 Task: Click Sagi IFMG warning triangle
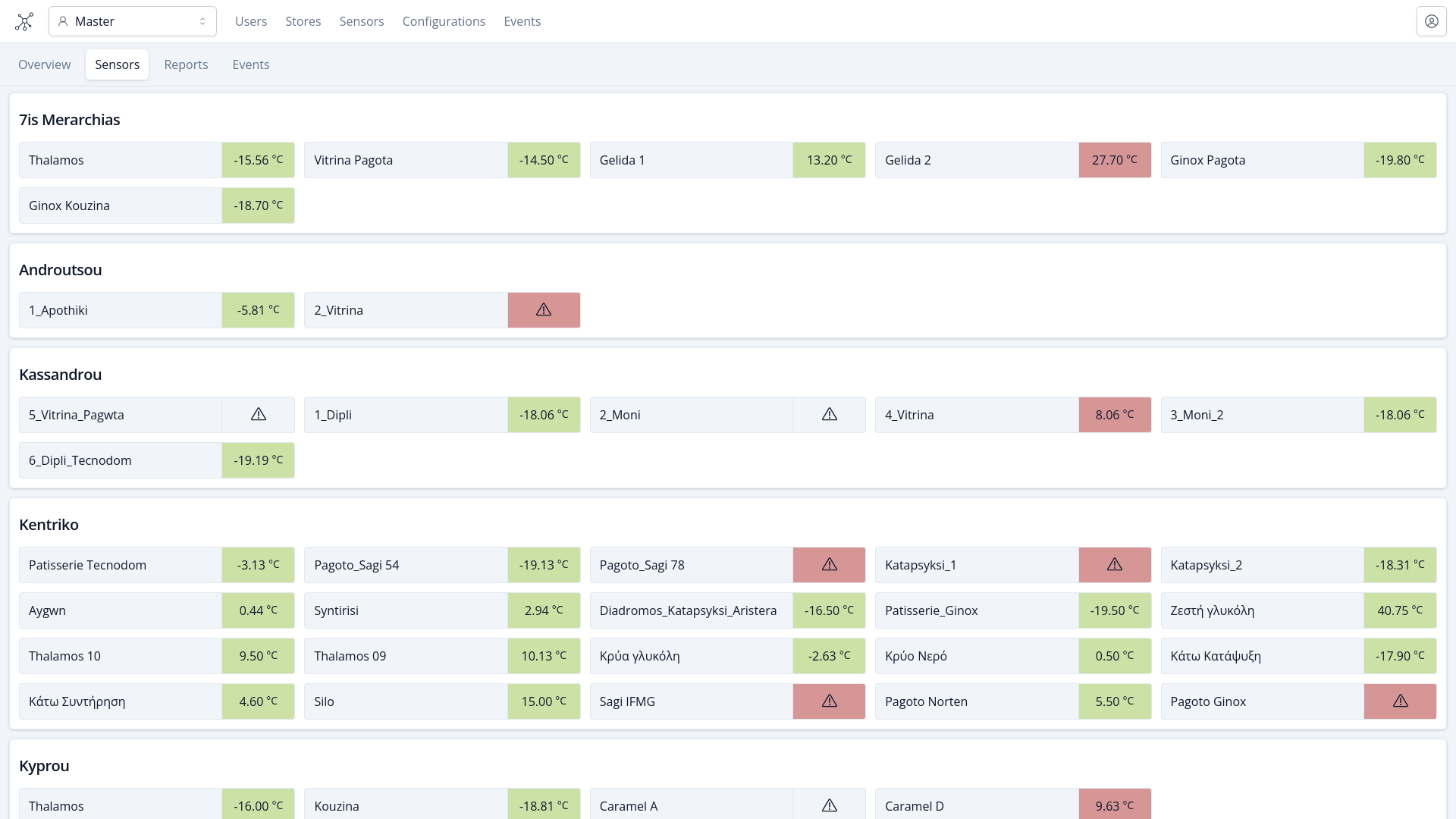pyautogui.click(x=830, y=701)
